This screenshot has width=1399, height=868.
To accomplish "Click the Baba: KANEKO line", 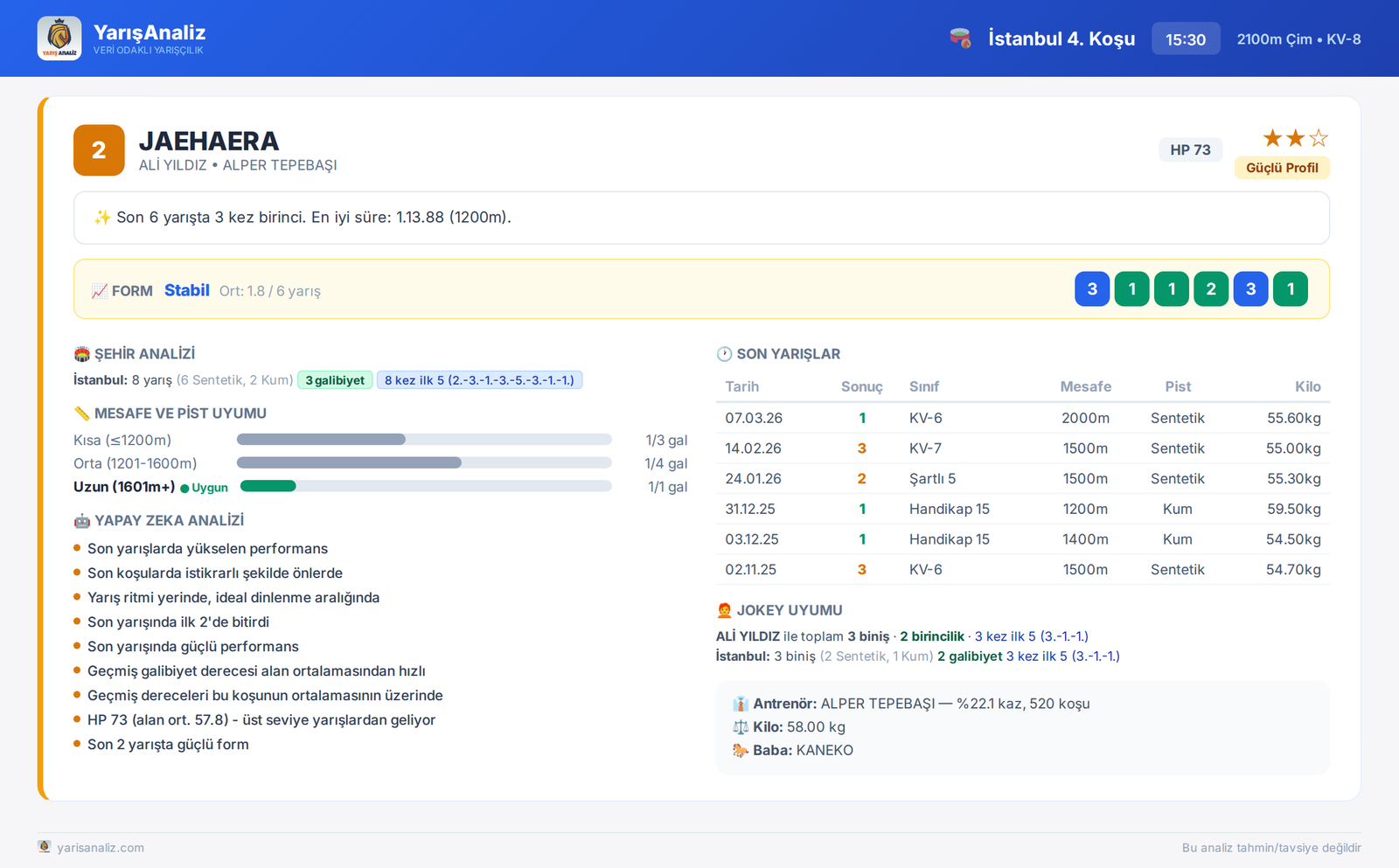I will (x=793, y=750).
